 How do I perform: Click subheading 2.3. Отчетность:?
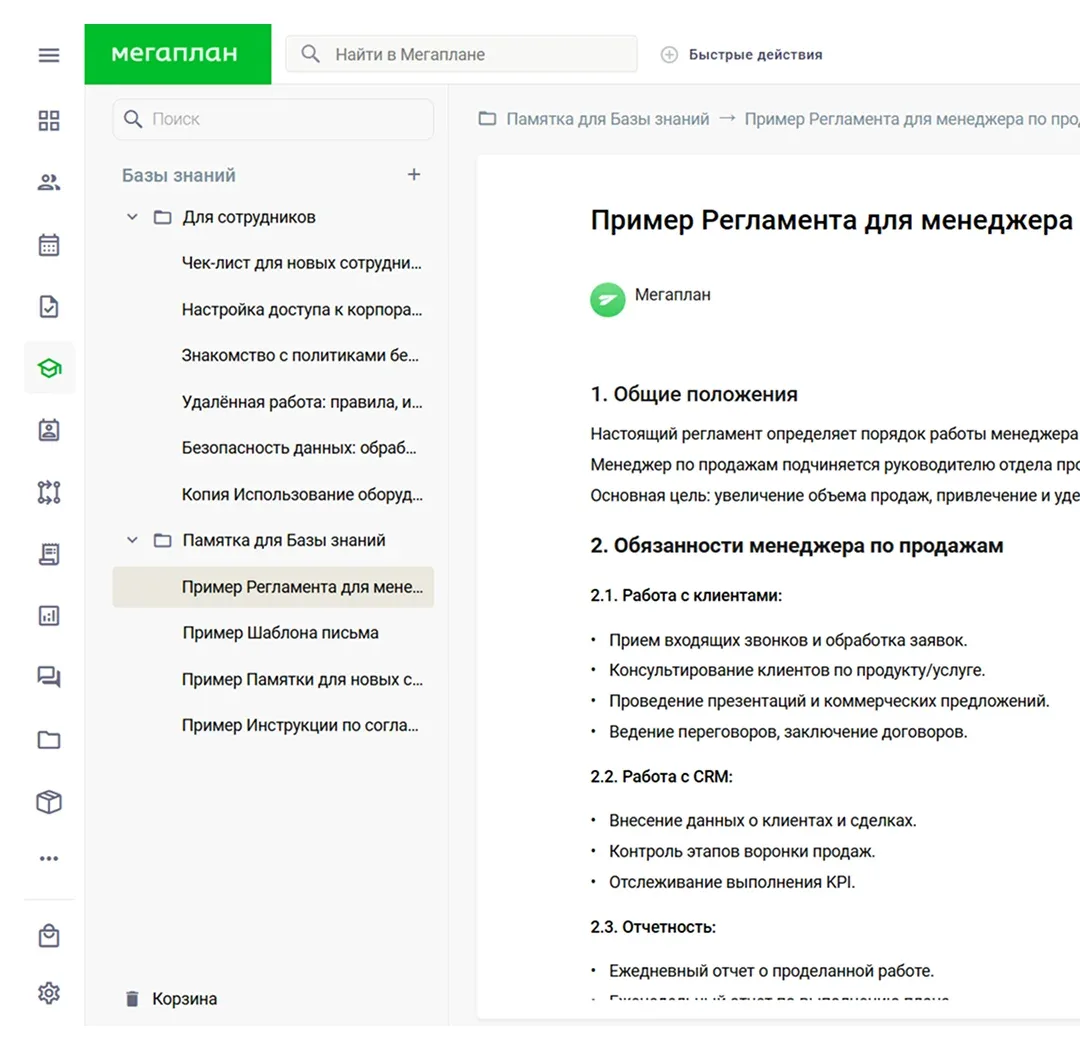(653, 927)
